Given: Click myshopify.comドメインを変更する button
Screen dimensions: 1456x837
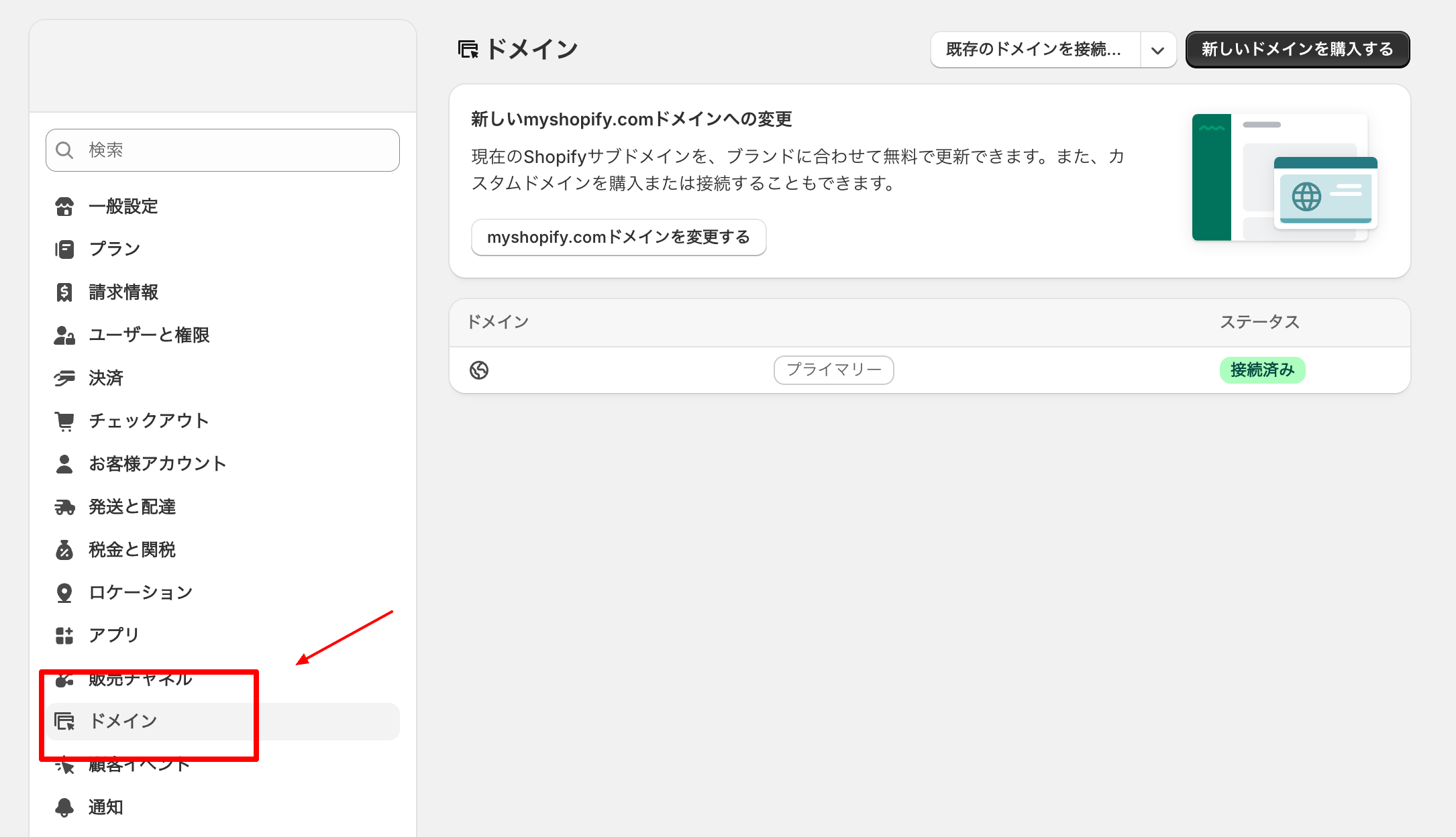Looking at the screenshot, I should coord(618,237).
